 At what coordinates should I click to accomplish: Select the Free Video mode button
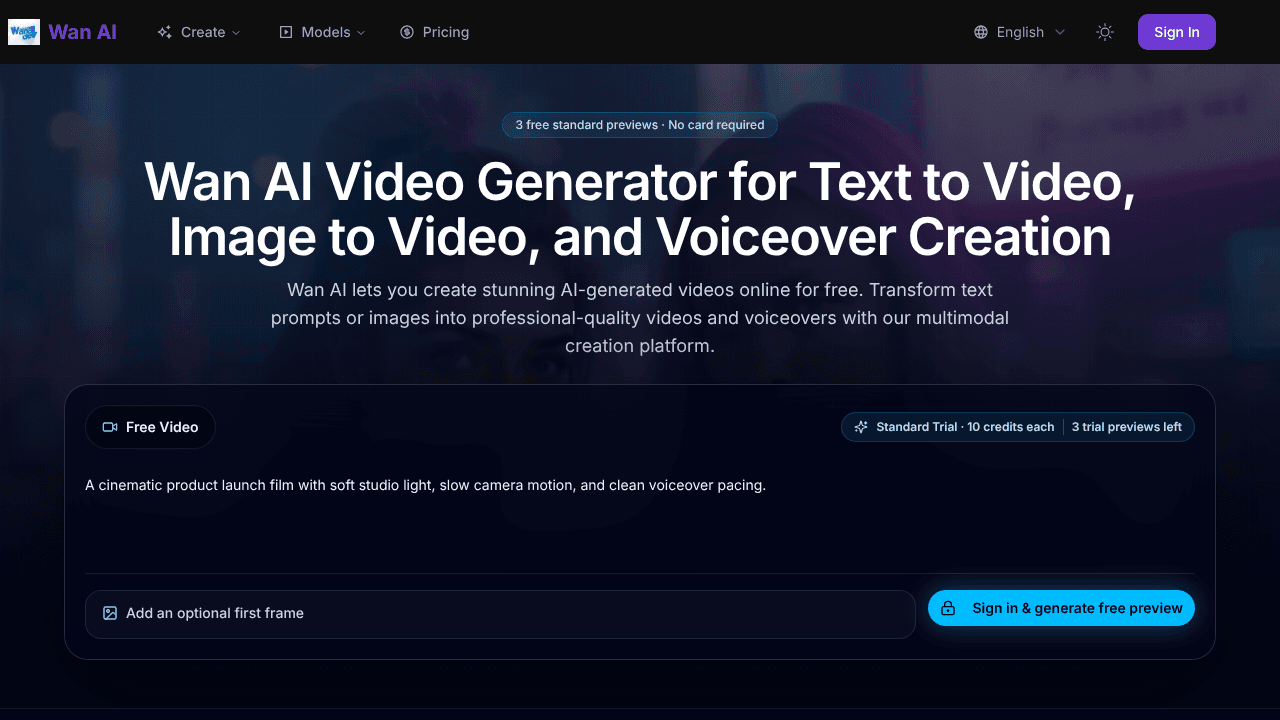coord(150,427)
